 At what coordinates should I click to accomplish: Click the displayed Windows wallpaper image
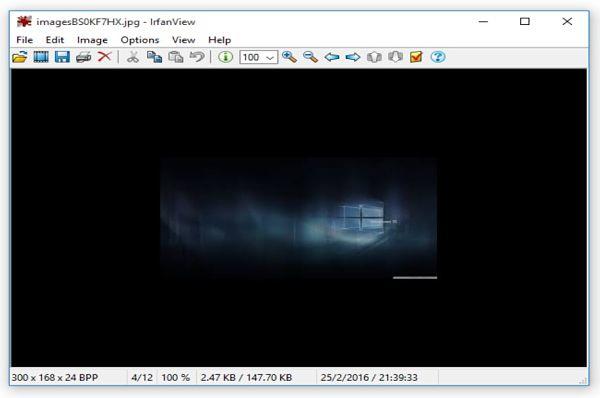click(298, 217)
